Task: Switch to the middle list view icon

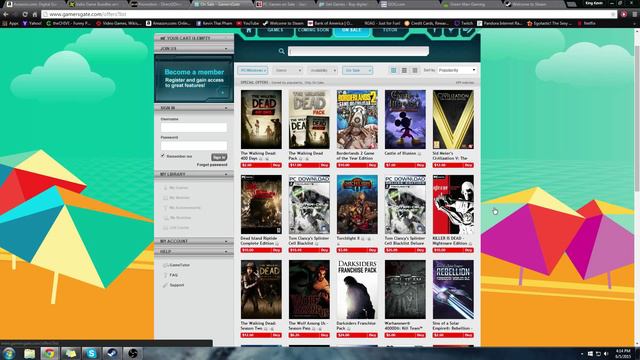Action: pyautogui.click(x=404, y=71)
